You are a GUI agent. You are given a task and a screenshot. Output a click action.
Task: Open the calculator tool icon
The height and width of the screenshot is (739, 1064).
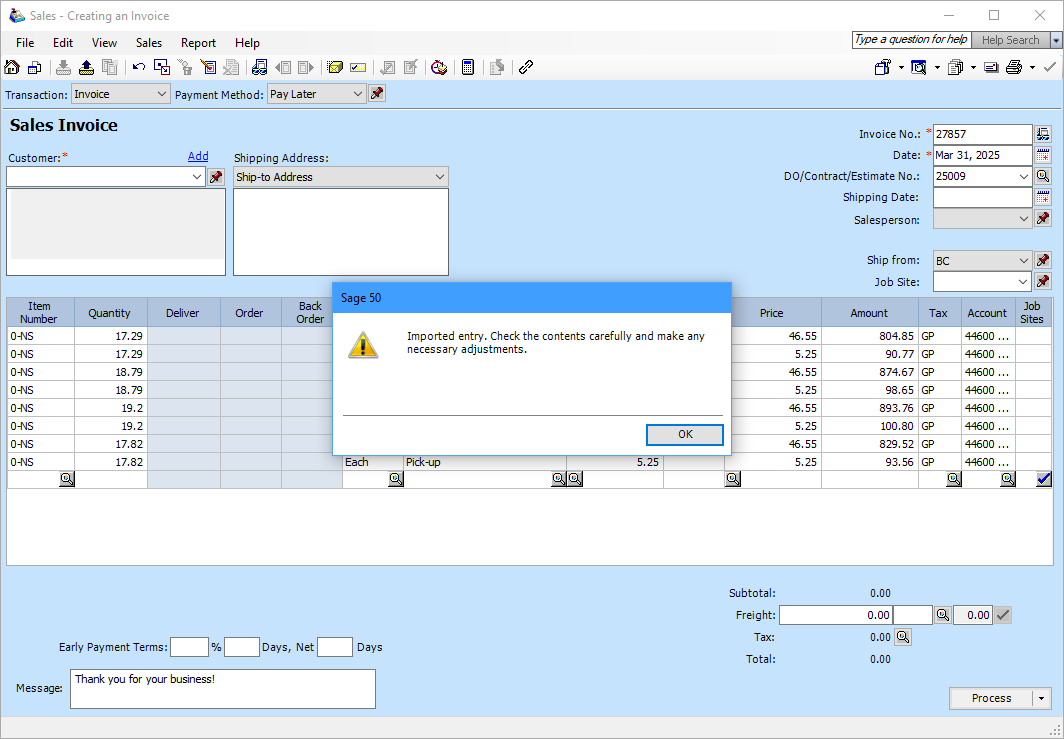pyautogui.click(x=467, y=68)
